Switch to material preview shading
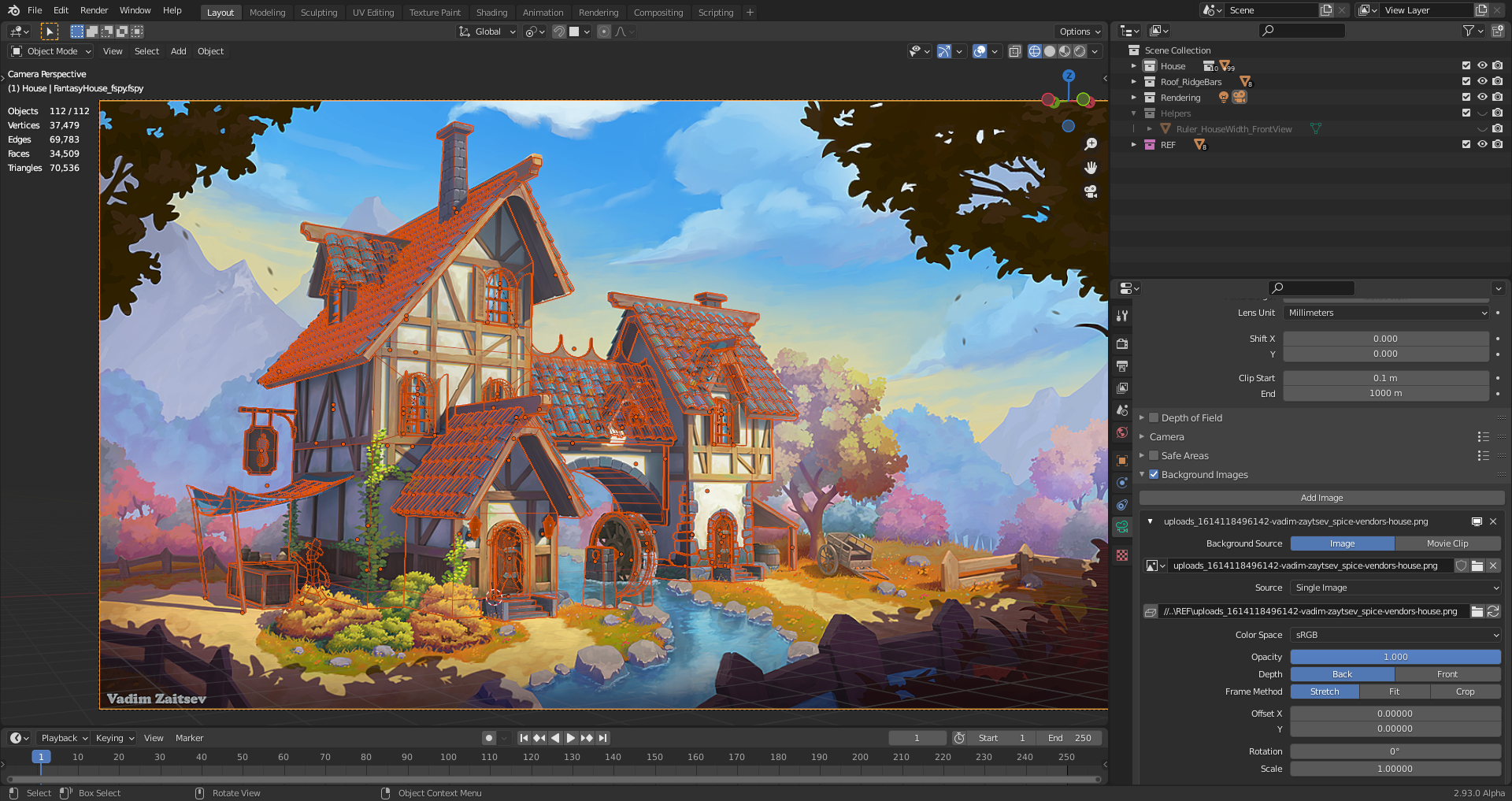Viewport: 1512px width, 801px height. pyautogui.click(x=1065, y=51)
